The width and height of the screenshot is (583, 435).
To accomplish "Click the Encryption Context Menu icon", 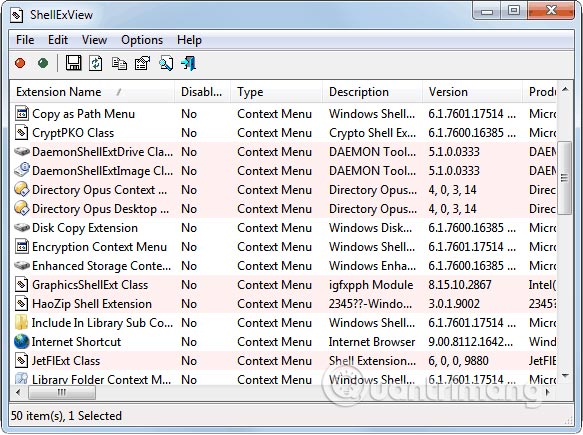I will (x=22, y=246).
